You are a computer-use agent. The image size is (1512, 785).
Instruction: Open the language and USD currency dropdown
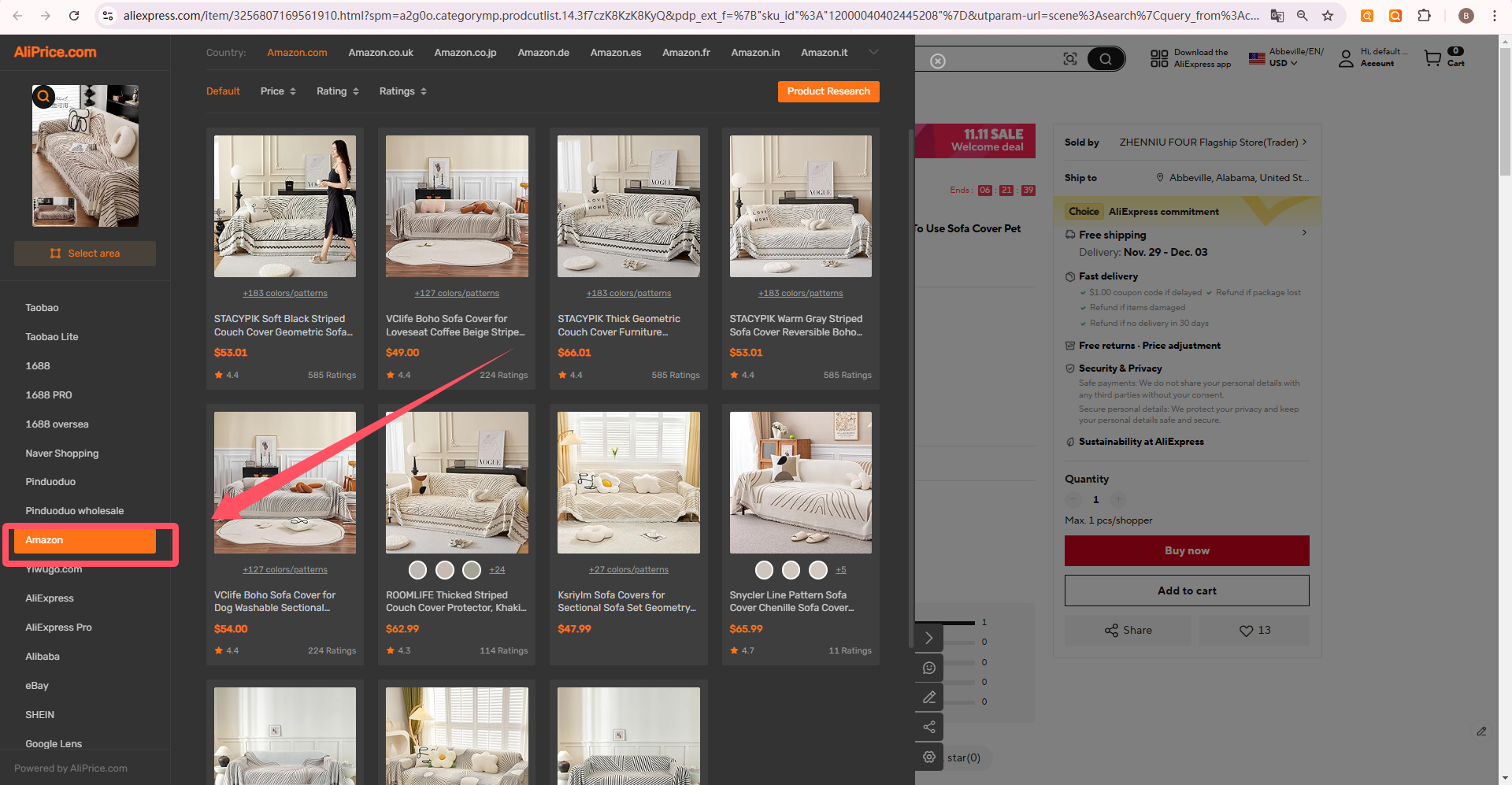click(x=1285, y=57)
